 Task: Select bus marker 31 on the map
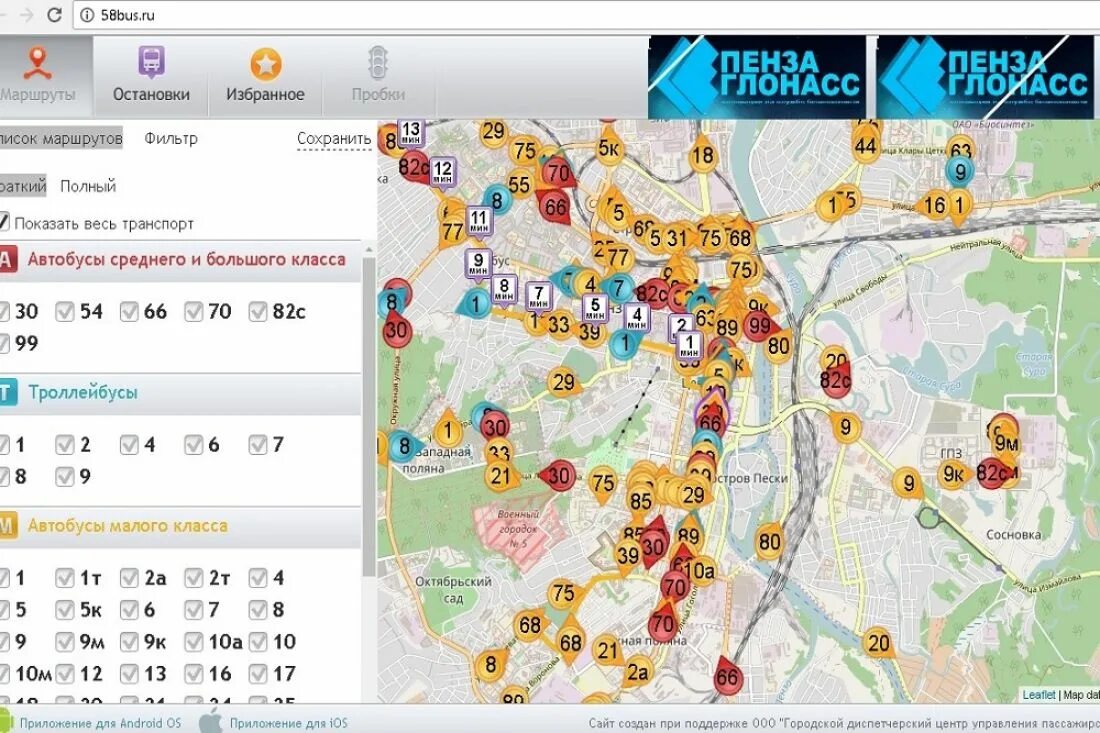[676, 238]
